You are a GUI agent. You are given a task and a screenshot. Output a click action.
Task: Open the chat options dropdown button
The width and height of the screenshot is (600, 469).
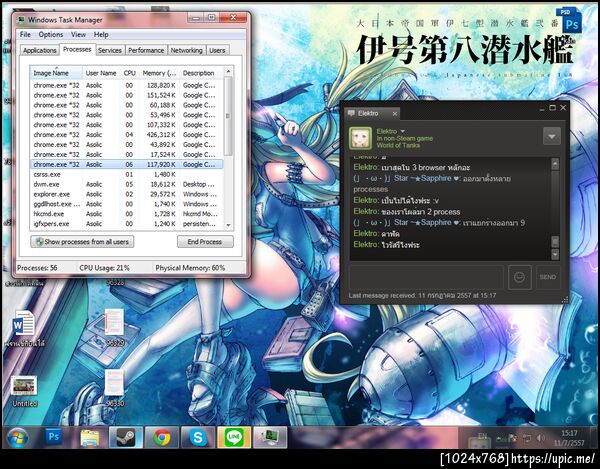click(x=552, y=136)
